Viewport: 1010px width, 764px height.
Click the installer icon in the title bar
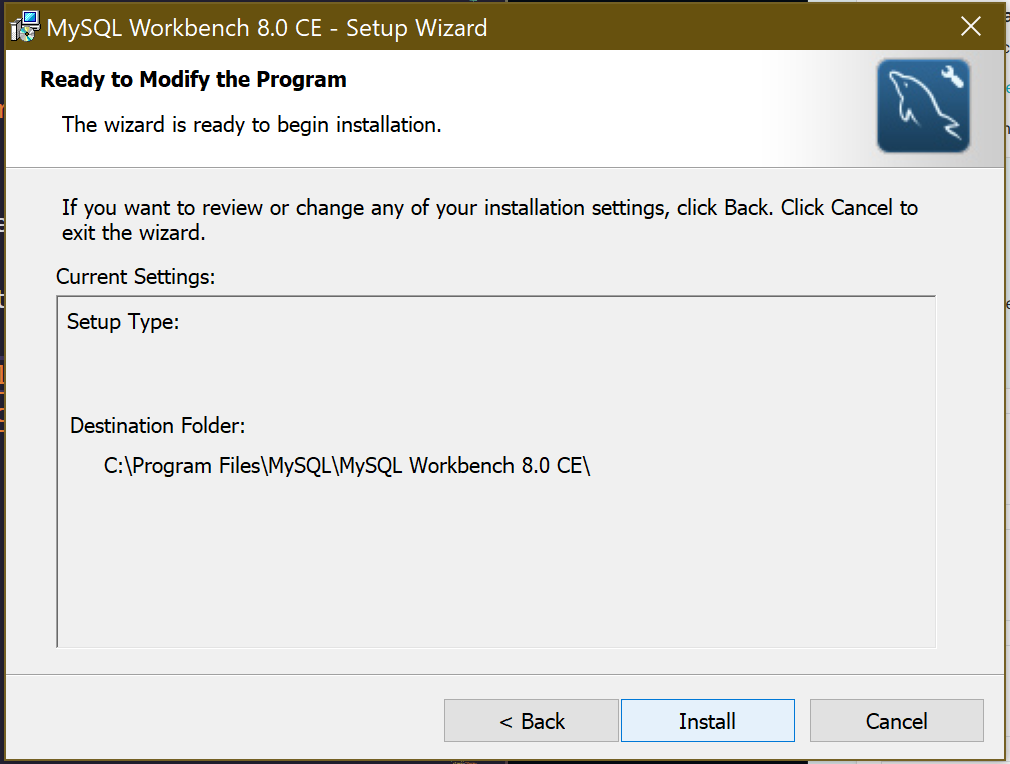tap(24, 27)
